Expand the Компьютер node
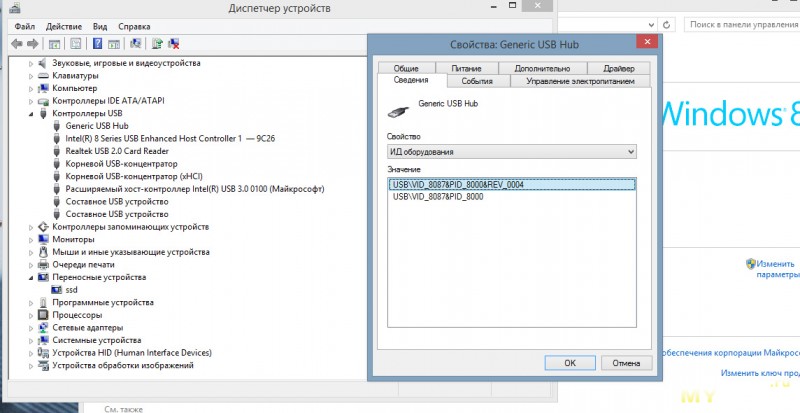This screenshot has width=800, height=413. coord(31,88)
